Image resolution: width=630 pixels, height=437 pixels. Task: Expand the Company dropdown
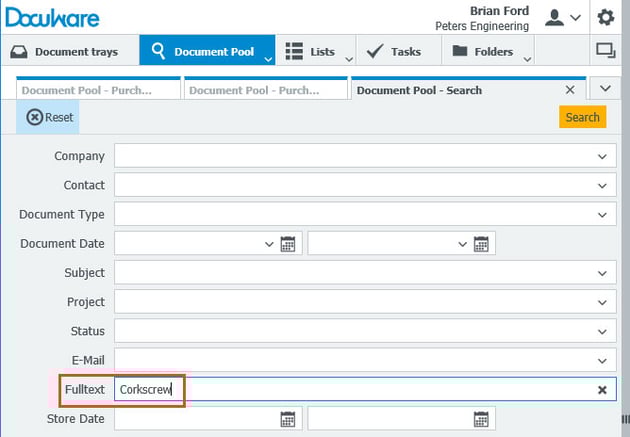(602, 156)
